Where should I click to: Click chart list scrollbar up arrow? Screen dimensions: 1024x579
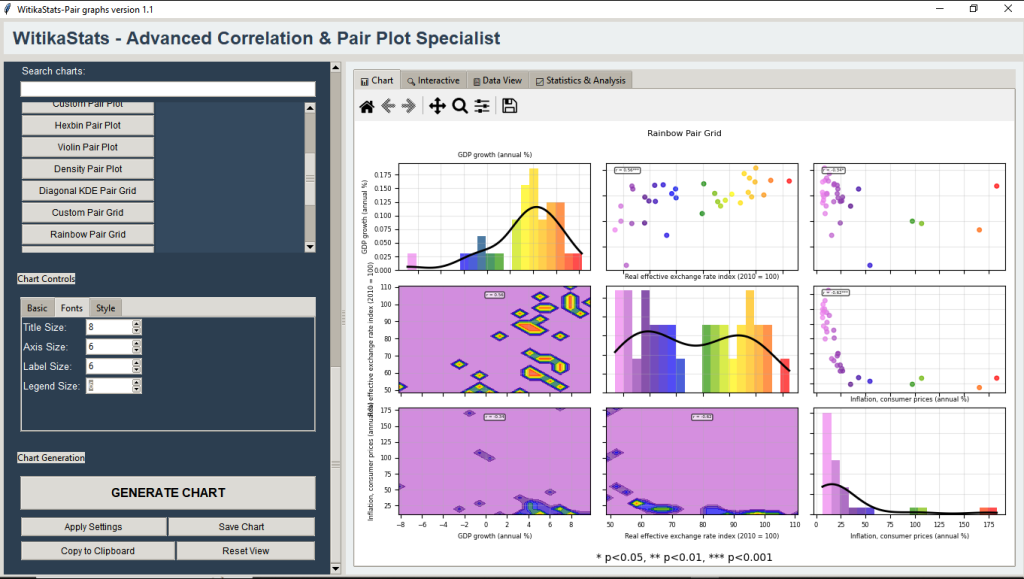coord(310,108)
